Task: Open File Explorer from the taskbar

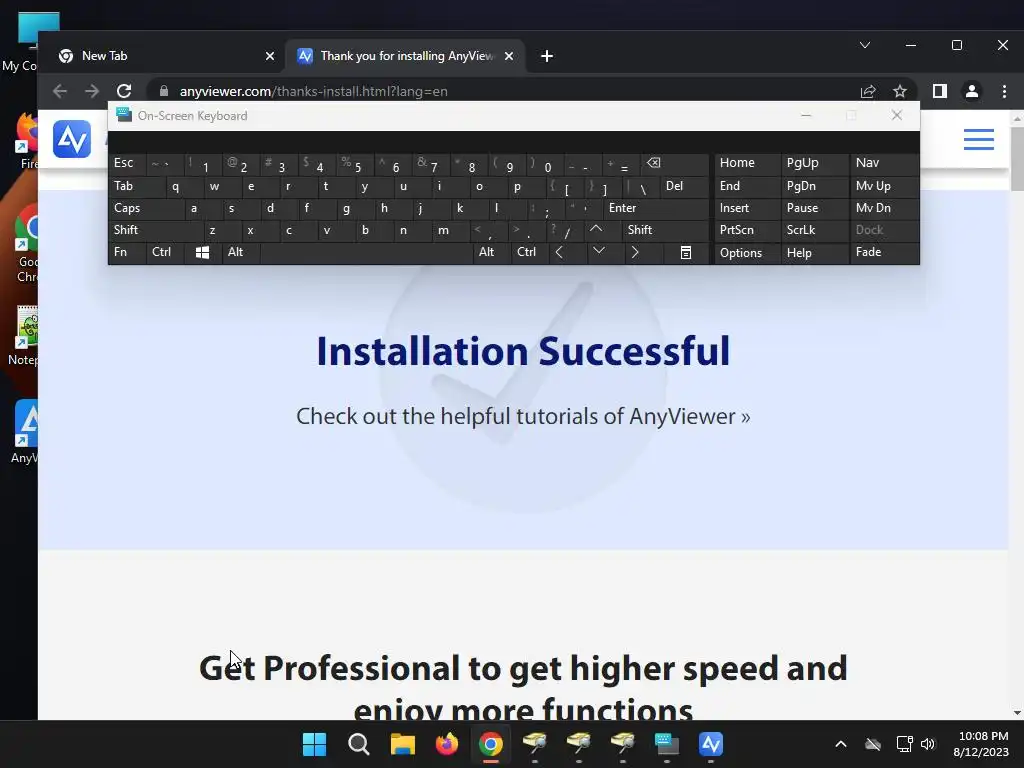Action: pyautogui.click(x=402, y=744)
